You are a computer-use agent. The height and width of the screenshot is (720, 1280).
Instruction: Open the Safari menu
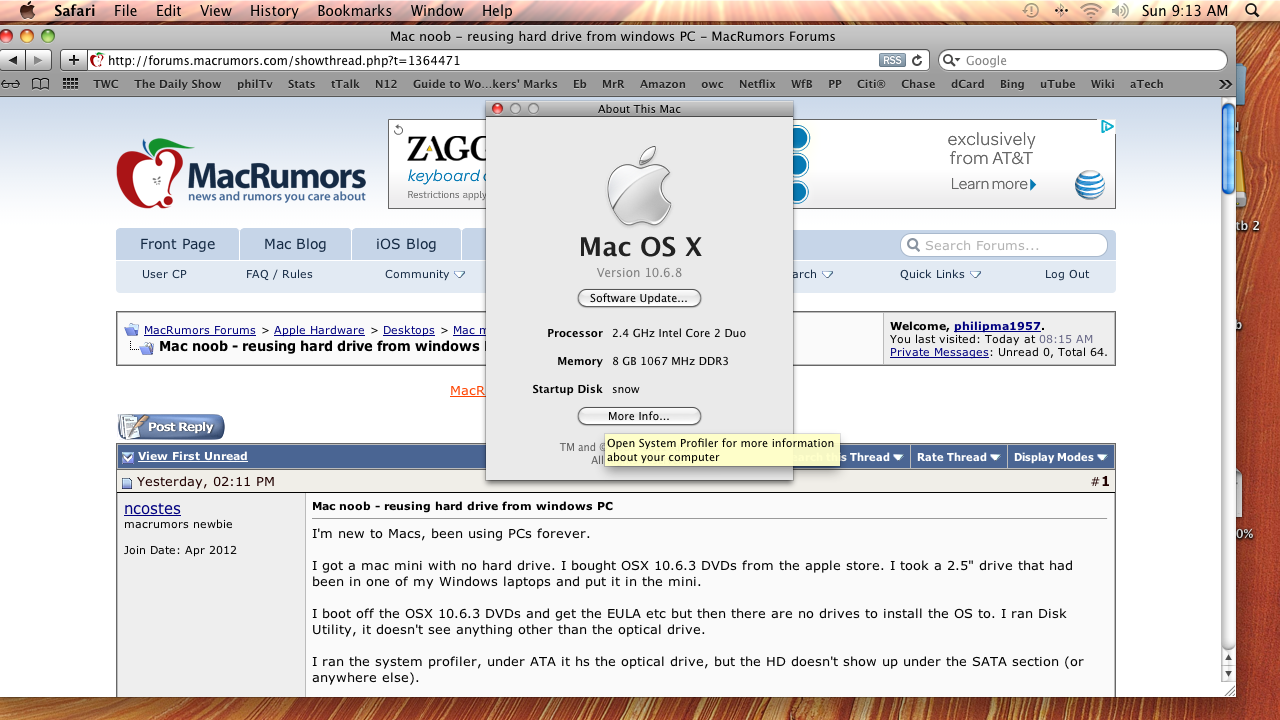(75, 10)
